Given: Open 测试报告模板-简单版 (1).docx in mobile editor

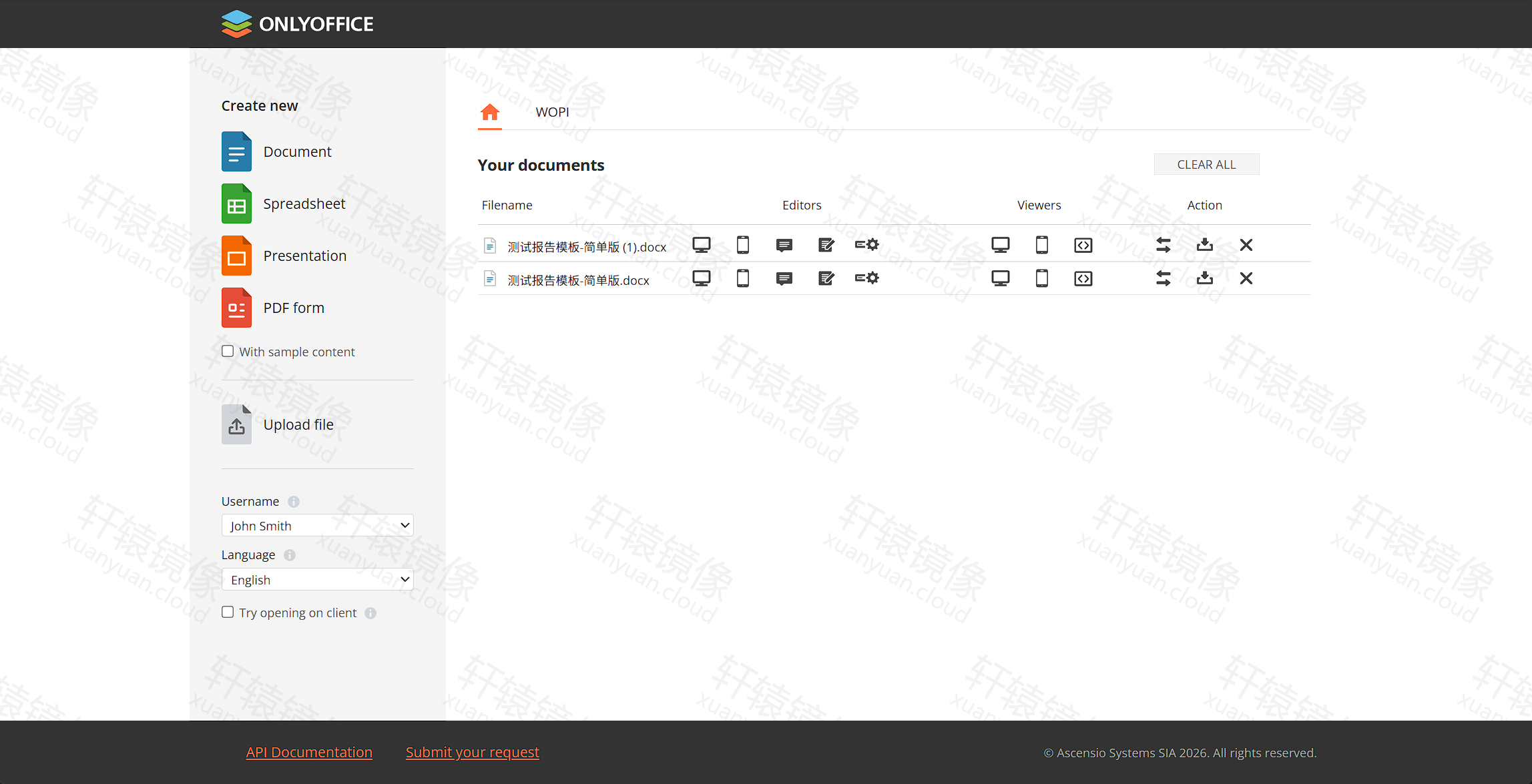Looking at the screenshot, I should coord(743,245).
